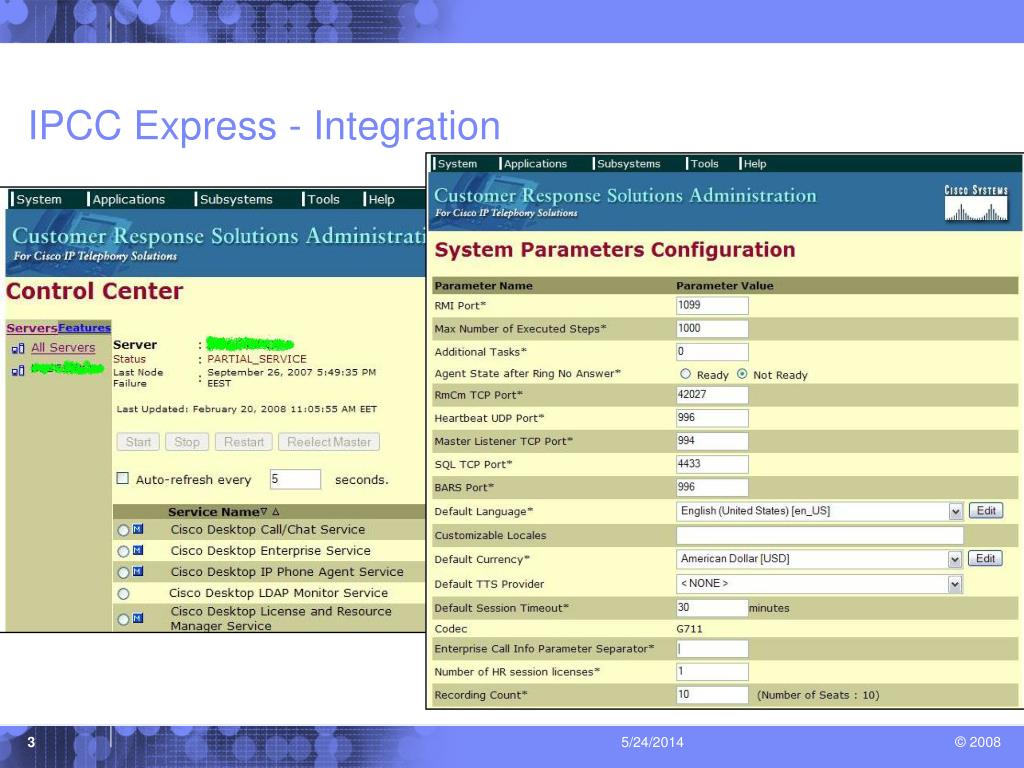Viewport: 1024px width, 768px height.
Task: Open System menu in System Parameters window
Action: (457, 164)
